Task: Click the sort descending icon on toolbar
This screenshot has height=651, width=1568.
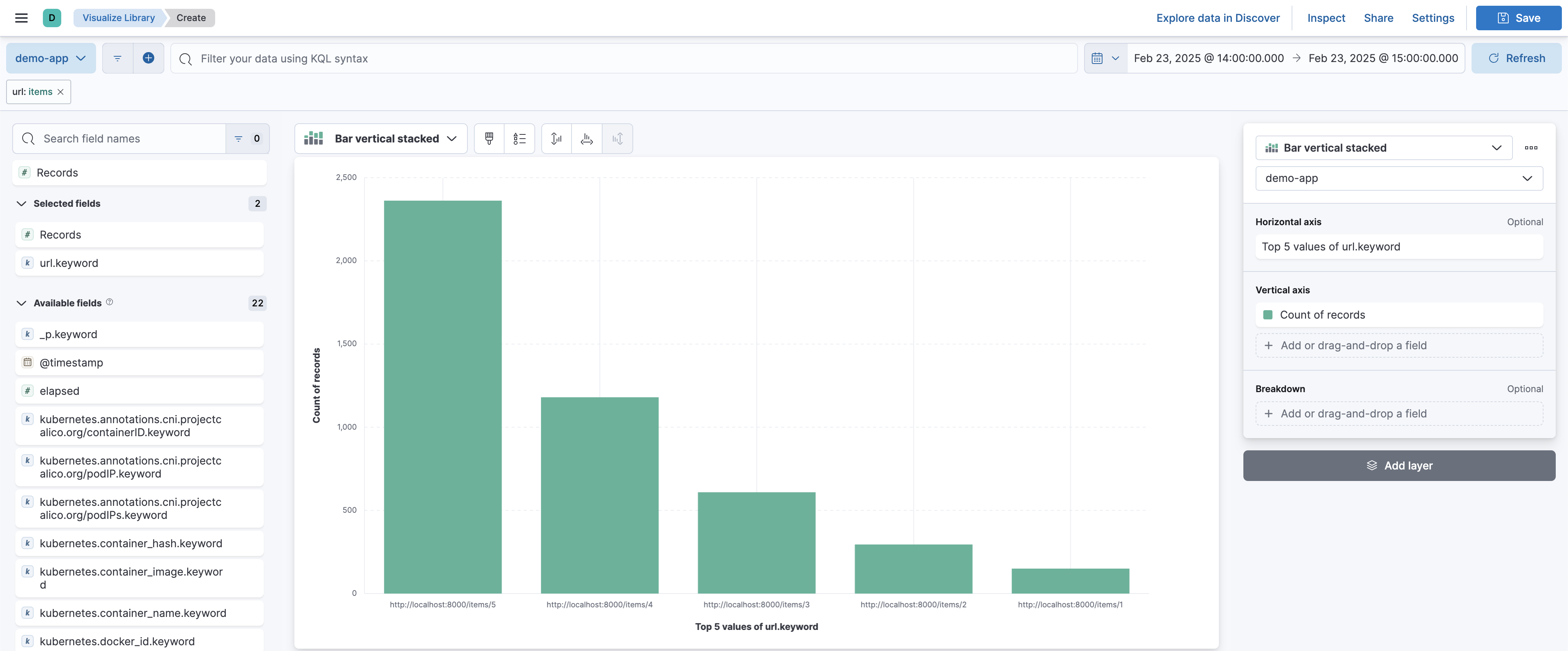Action: click(x=618, y=138)
